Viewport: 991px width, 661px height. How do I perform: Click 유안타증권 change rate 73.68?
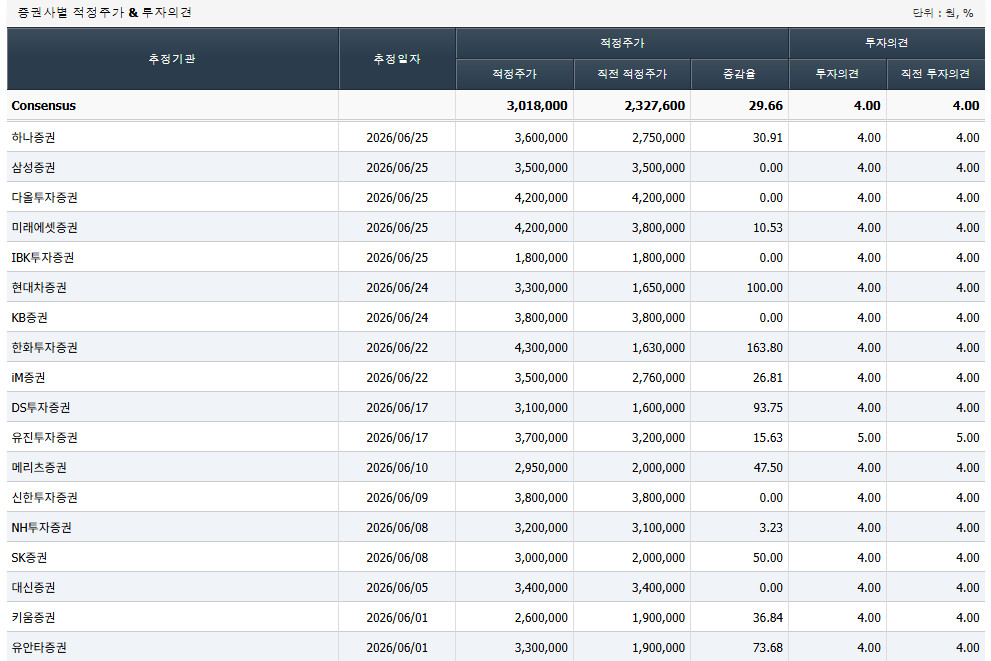[x=767, y=648]
